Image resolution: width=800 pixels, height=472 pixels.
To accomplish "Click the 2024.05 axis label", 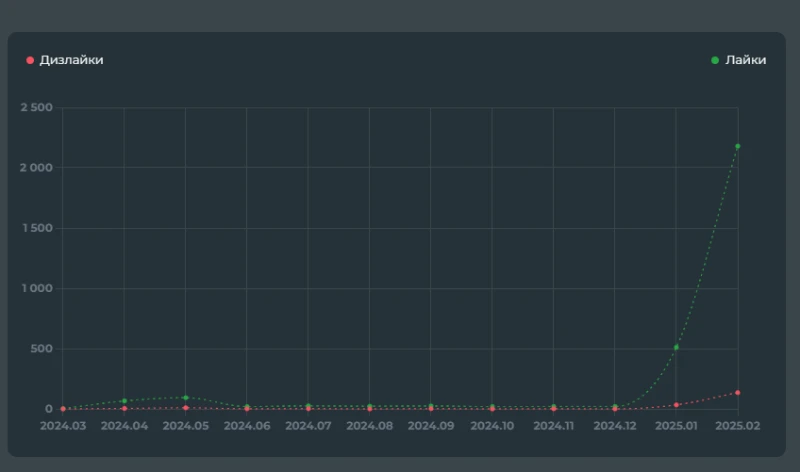I will point(185,426).
